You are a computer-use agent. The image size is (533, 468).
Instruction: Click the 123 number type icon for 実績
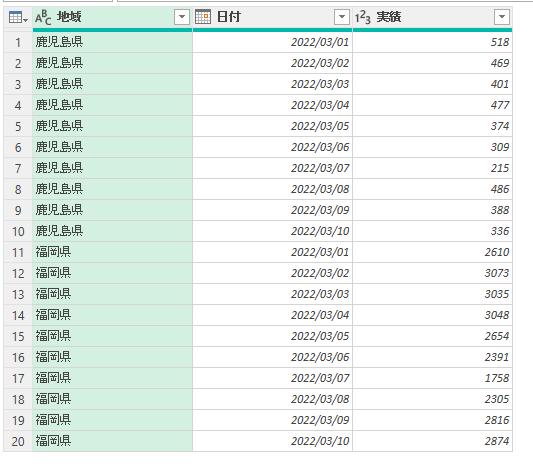362,17
